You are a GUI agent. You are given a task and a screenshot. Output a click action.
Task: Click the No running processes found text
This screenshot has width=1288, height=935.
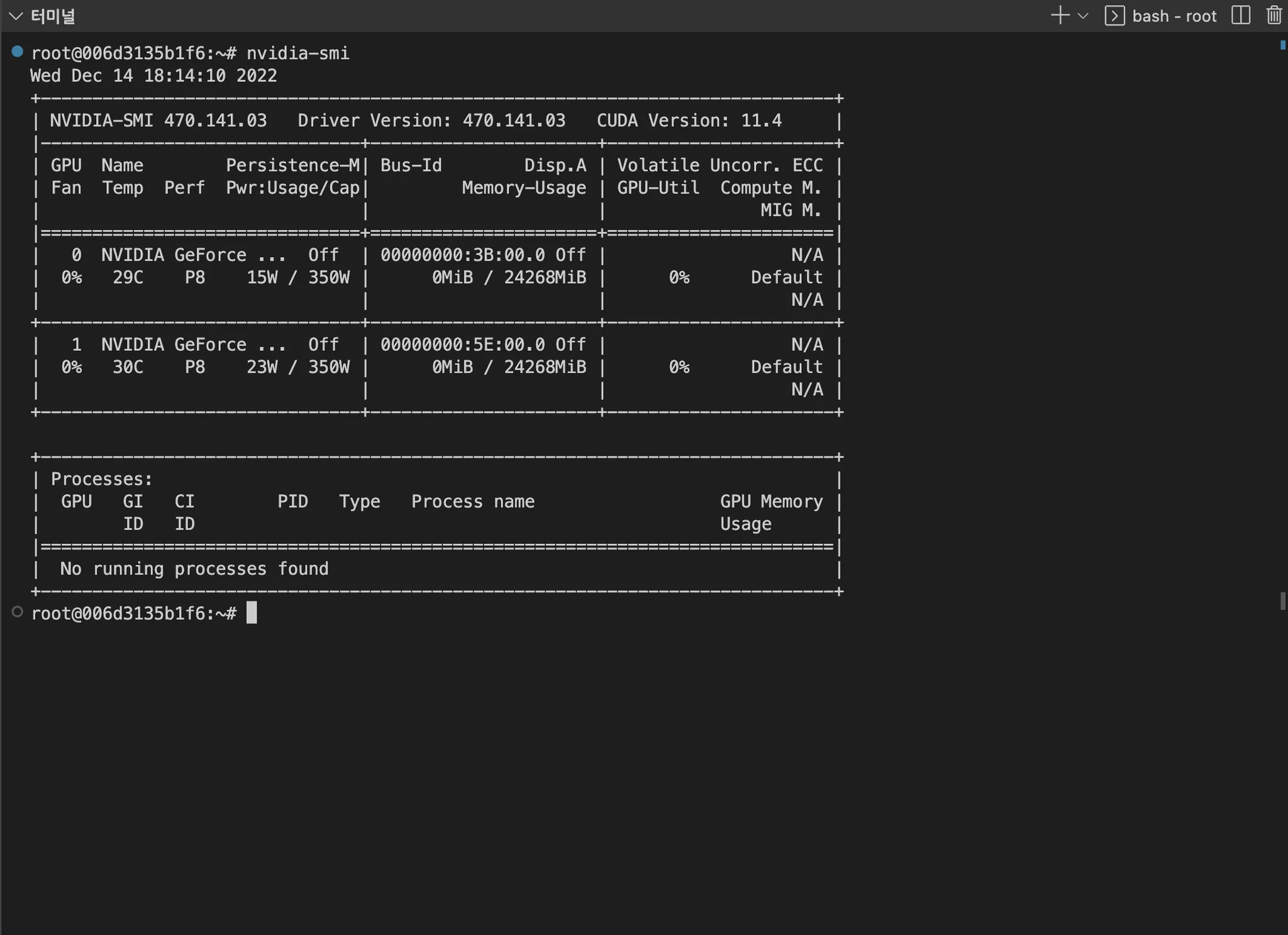pyautogui.click(x=194, y=569)
